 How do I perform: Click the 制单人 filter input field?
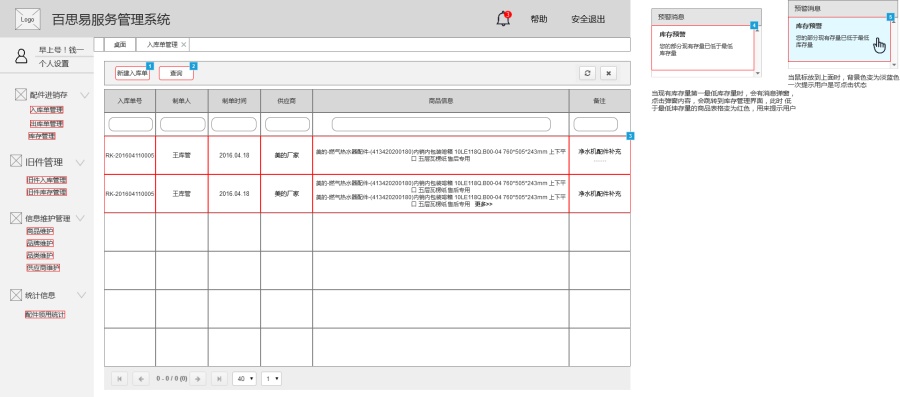click(183, 124)
